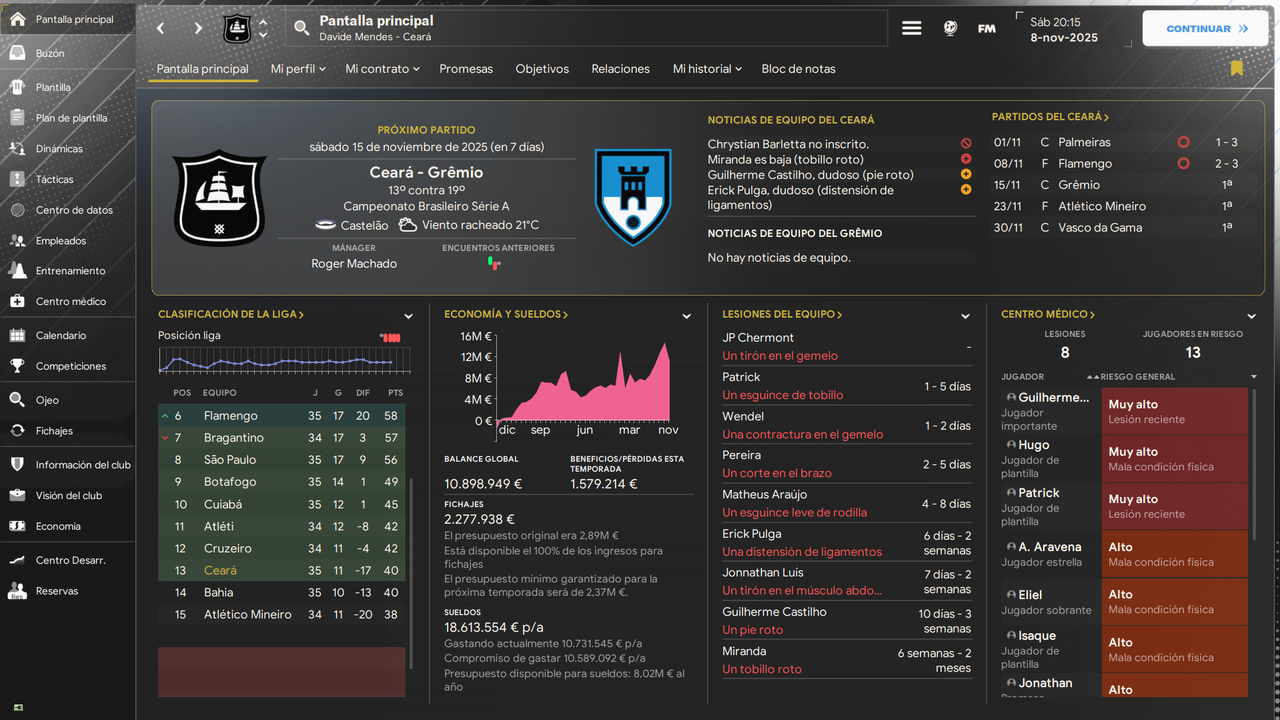This screenshot has width=1280, height=720.
Task: Click Erick Pulga in injuries list
Action: [752, 534]
